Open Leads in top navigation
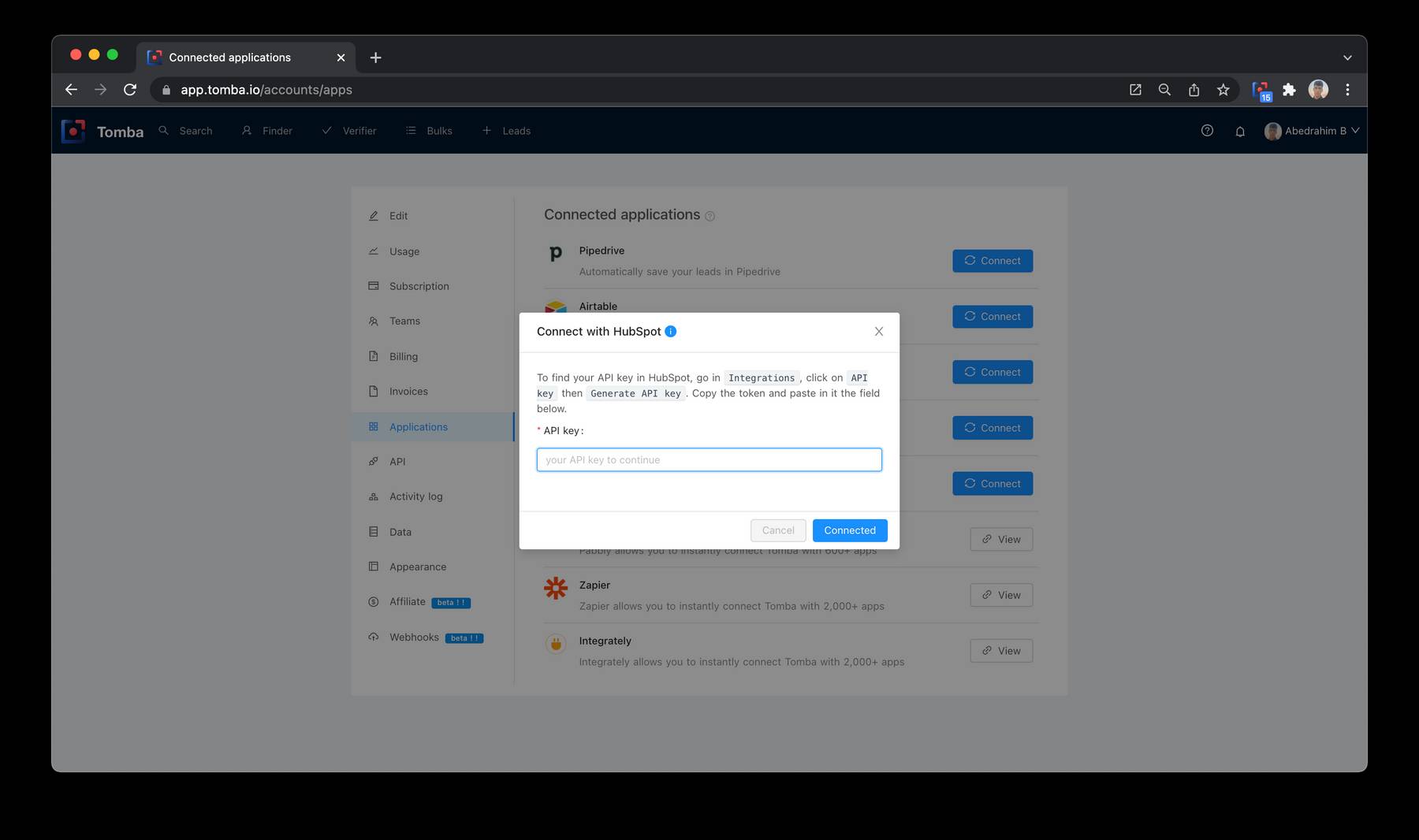This screenshot has width=1419, height=840. (x=506, y=131)
